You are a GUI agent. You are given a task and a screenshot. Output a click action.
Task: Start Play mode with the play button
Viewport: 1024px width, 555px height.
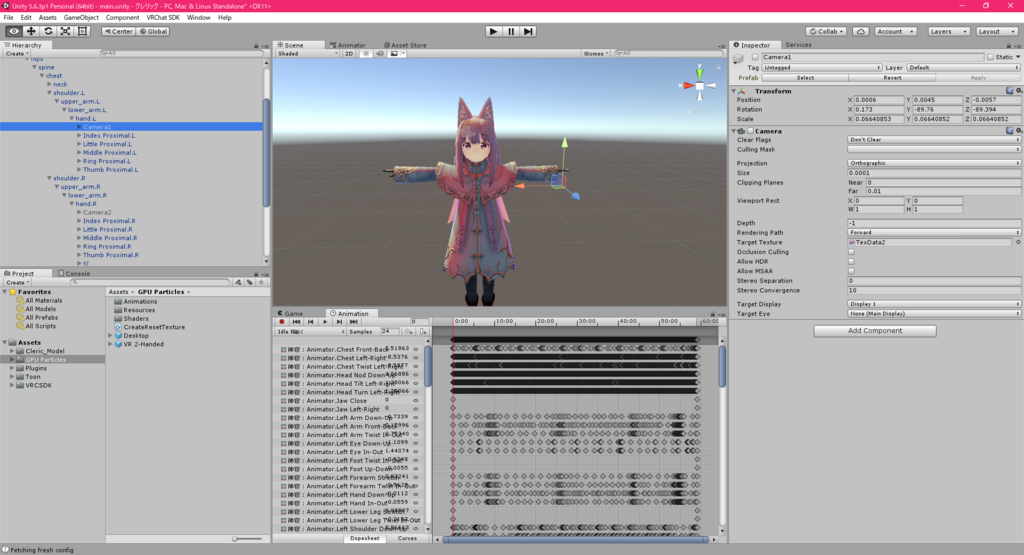(494, 31)
